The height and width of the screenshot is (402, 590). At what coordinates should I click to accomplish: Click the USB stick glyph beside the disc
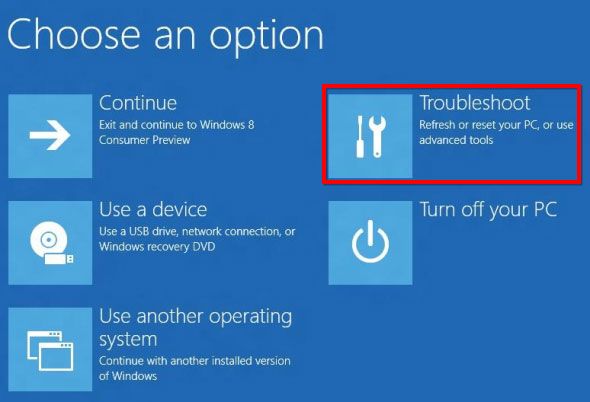(59, 259)
